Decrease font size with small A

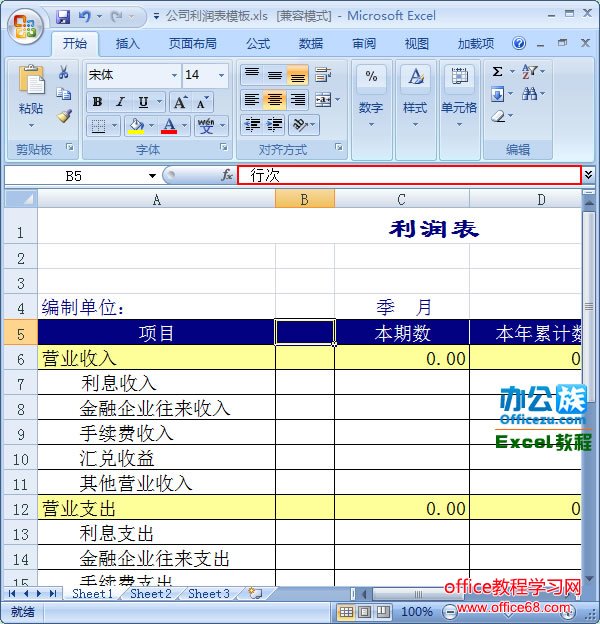click(202, 102)
